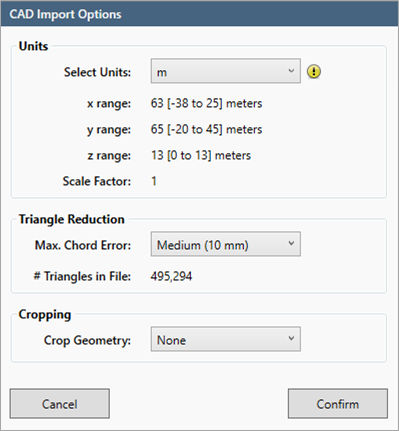Screen dimensions: 399x431
Task: Click the yellow warning icon beside units
Action: (x=314, y=71)
